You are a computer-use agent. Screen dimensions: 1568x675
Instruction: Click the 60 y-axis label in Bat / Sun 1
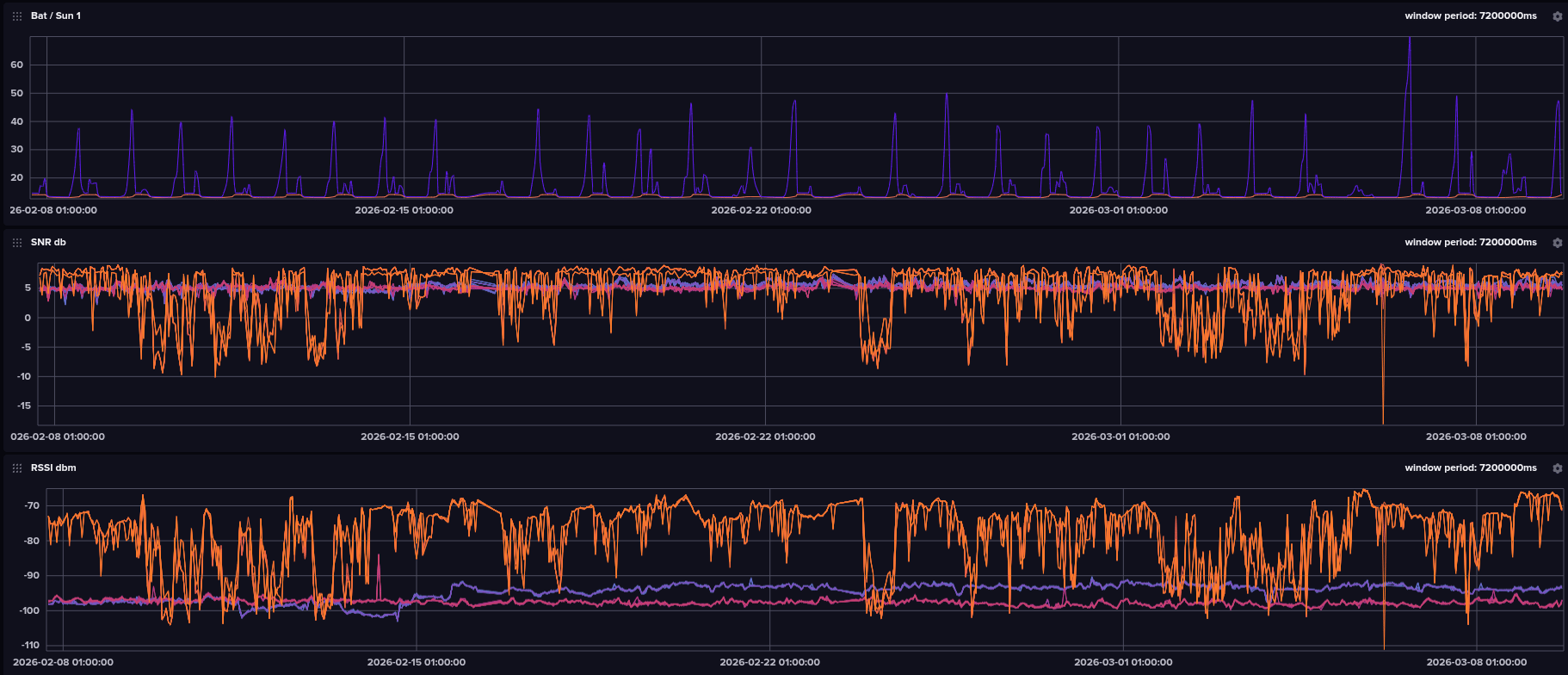point(16,65)
